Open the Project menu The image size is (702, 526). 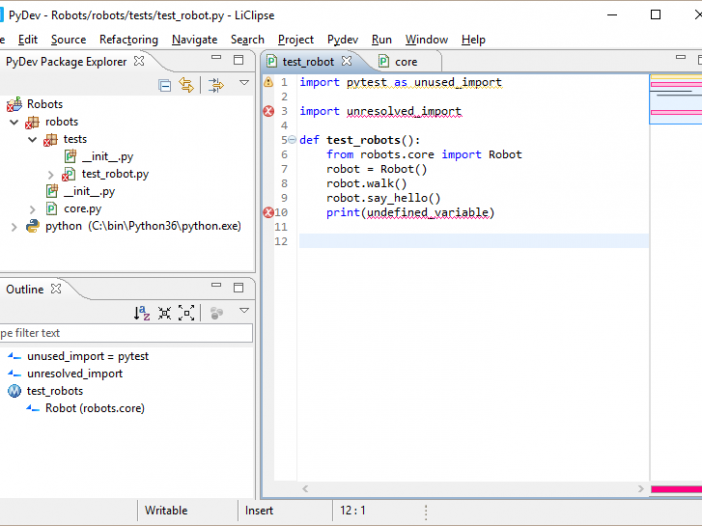(x=295, y=40)
